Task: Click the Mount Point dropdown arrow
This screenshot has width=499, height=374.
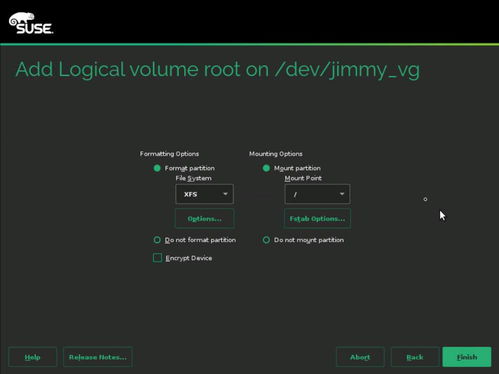Action: point(342,194)
